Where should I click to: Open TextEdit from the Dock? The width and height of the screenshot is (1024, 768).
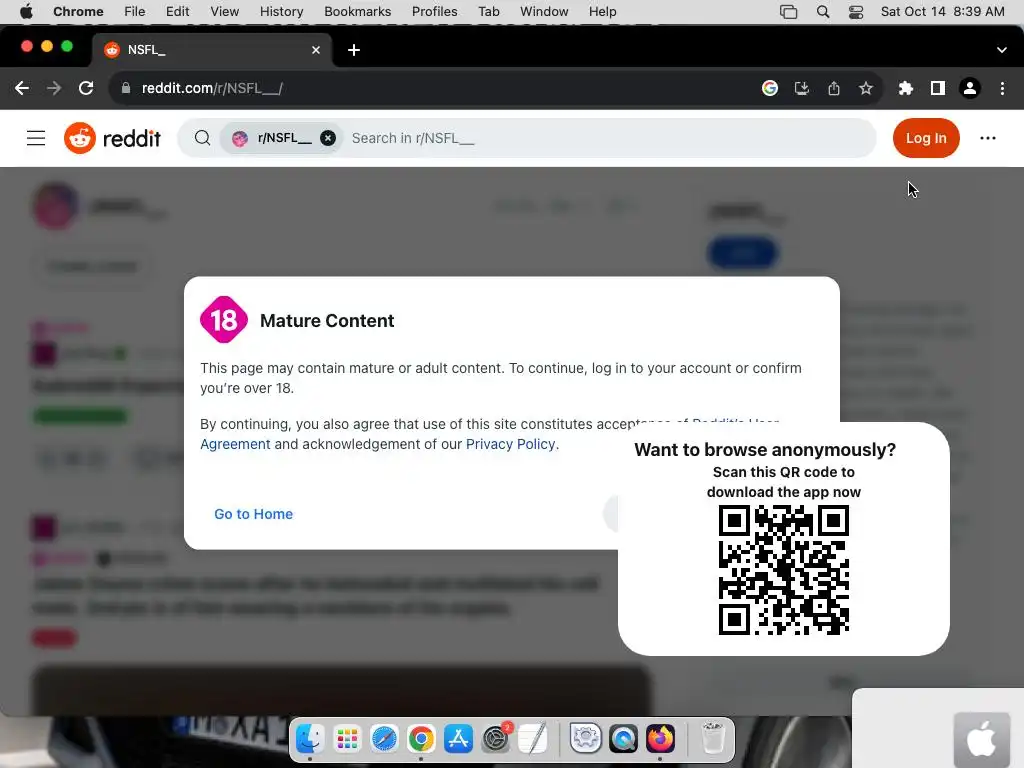[534, 739]
